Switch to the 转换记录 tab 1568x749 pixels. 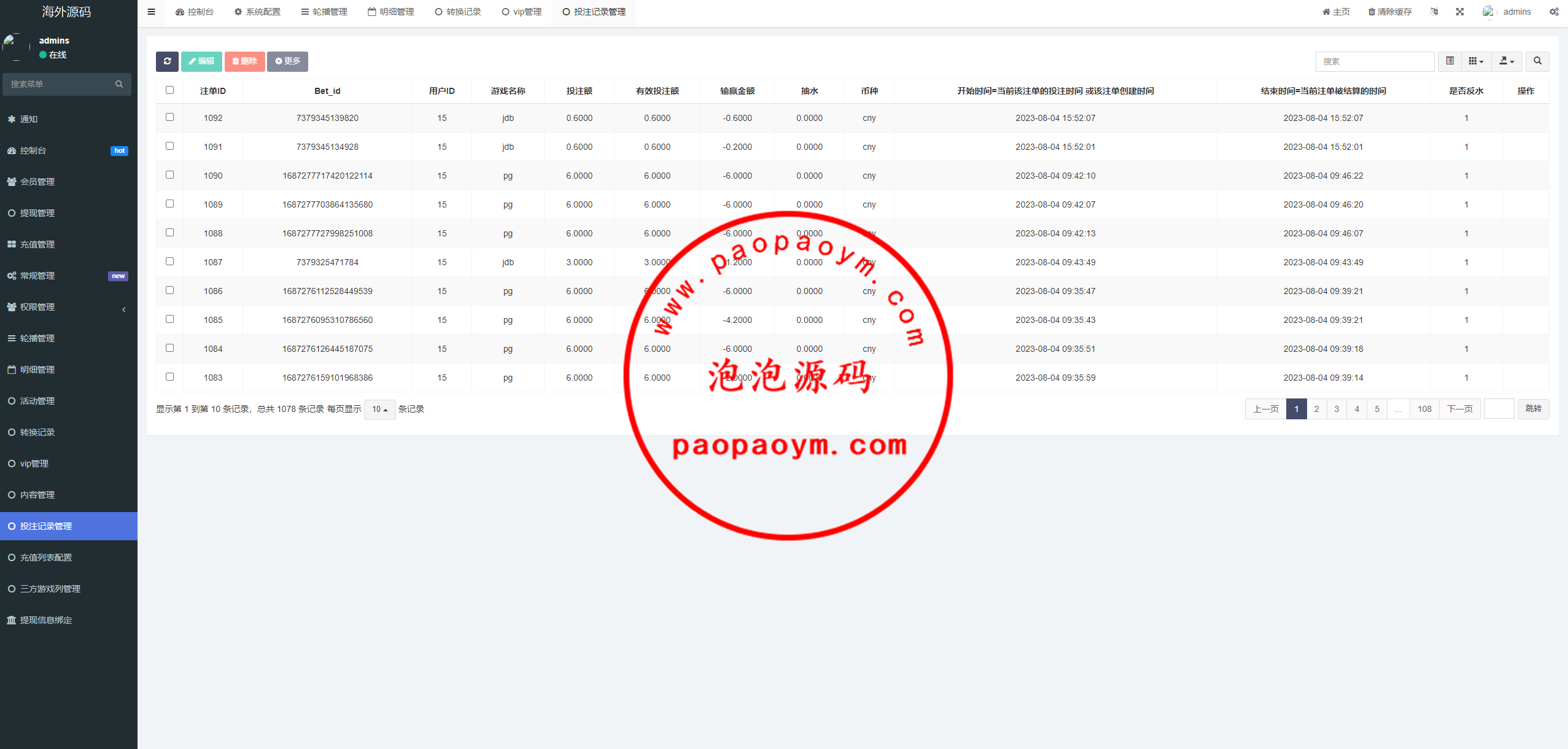(x=458, y=12)
